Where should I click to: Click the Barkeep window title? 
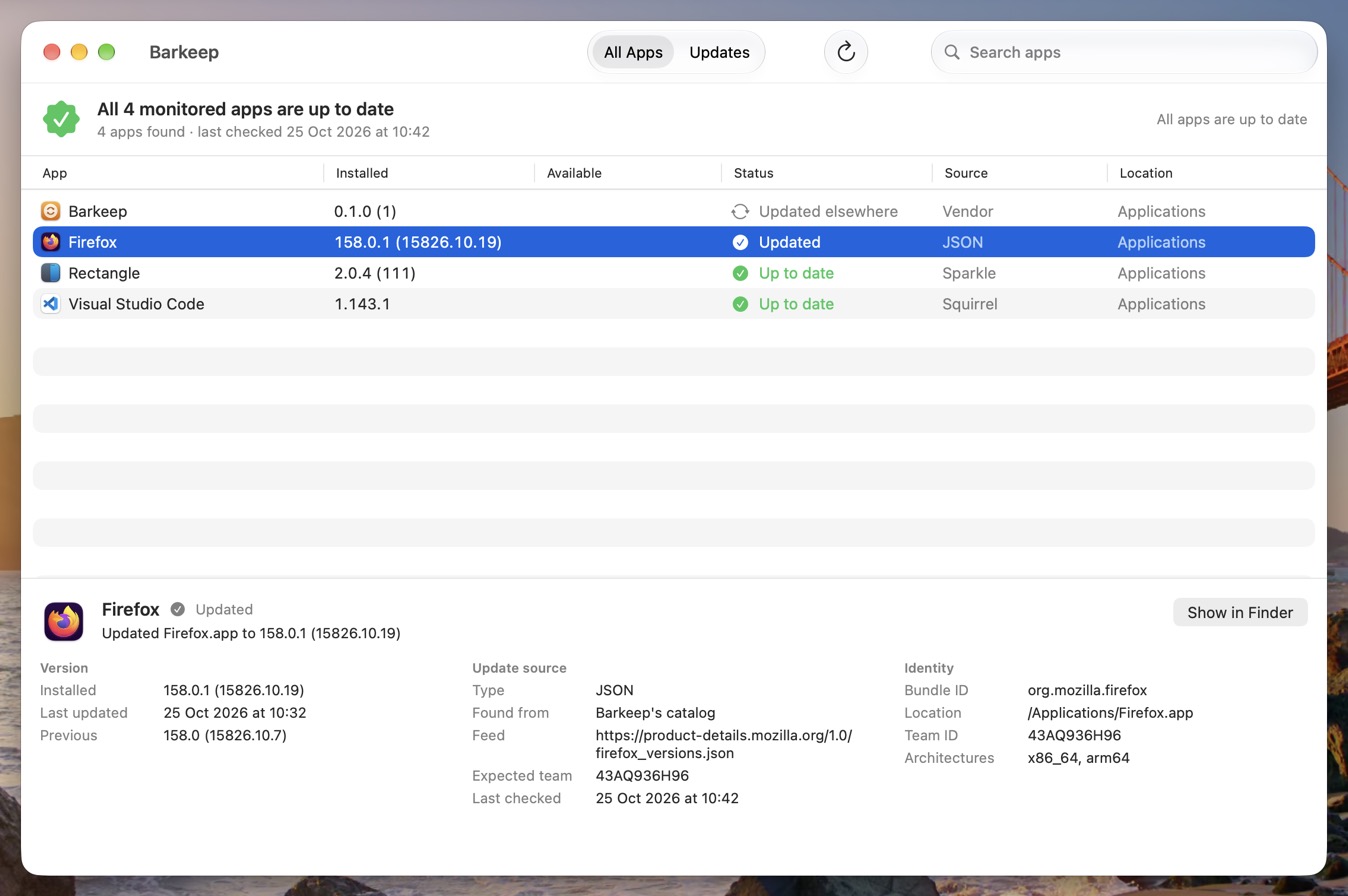pos(184,52)
